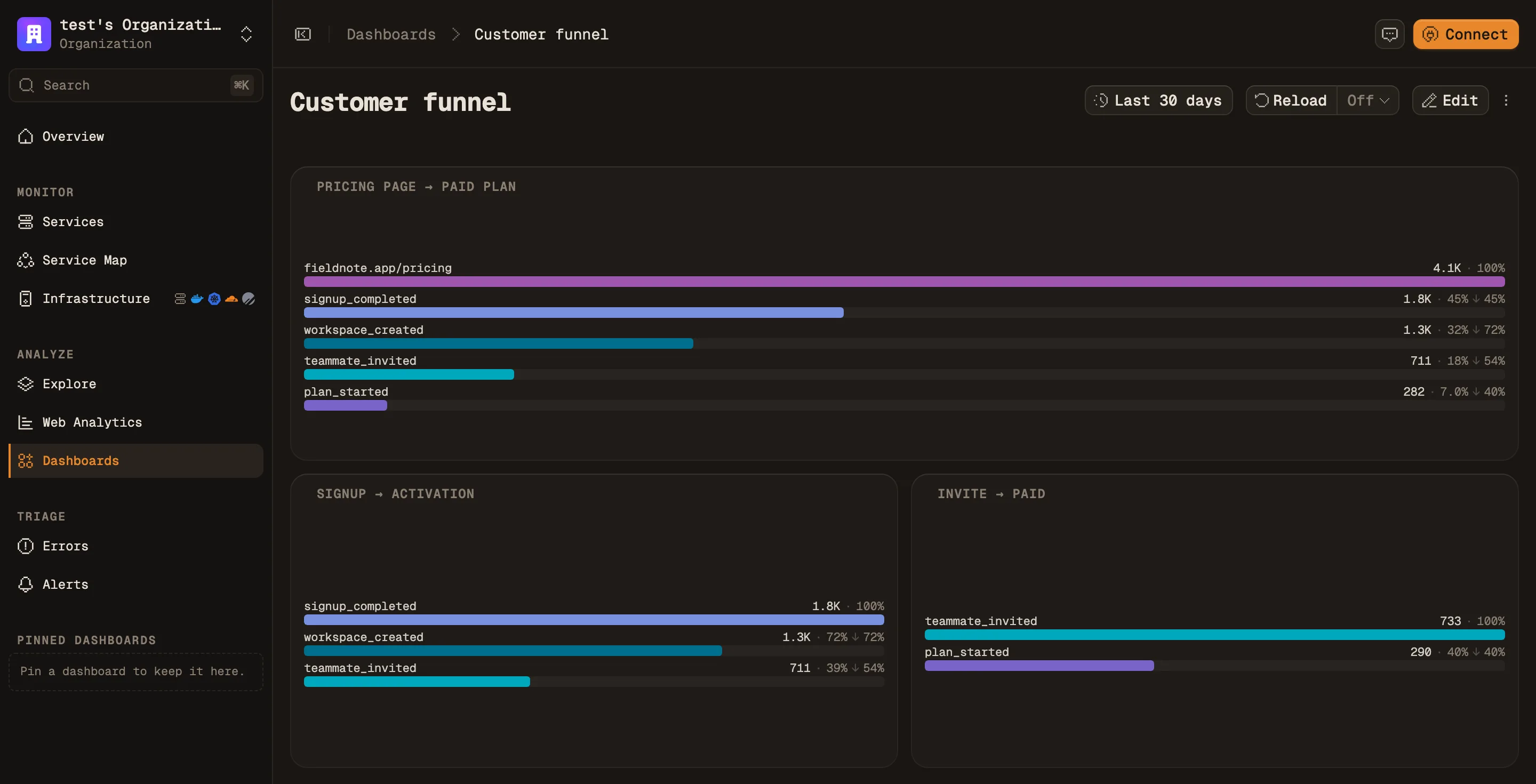Open the Explore page
The height and width of the screenshot is (784, 1536).
pyautogui.click(x=136, y=384)
